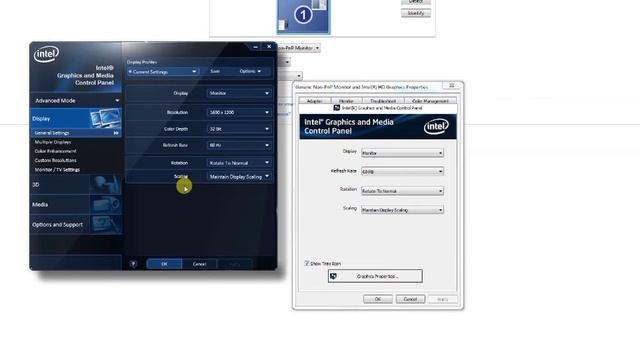Open the 3D settings category

(x=76, y=184)
